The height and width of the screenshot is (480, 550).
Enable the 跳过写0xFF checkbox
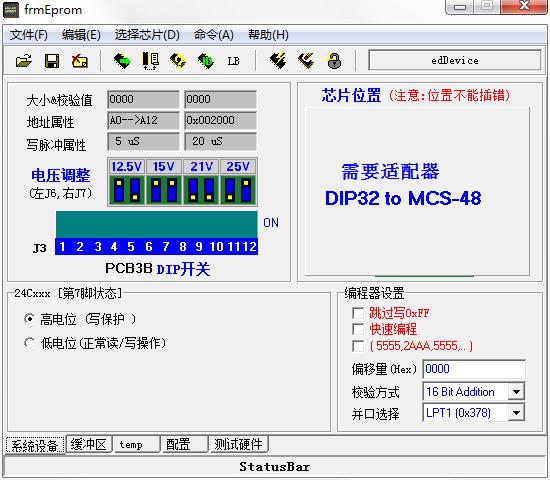coord(358,313)
